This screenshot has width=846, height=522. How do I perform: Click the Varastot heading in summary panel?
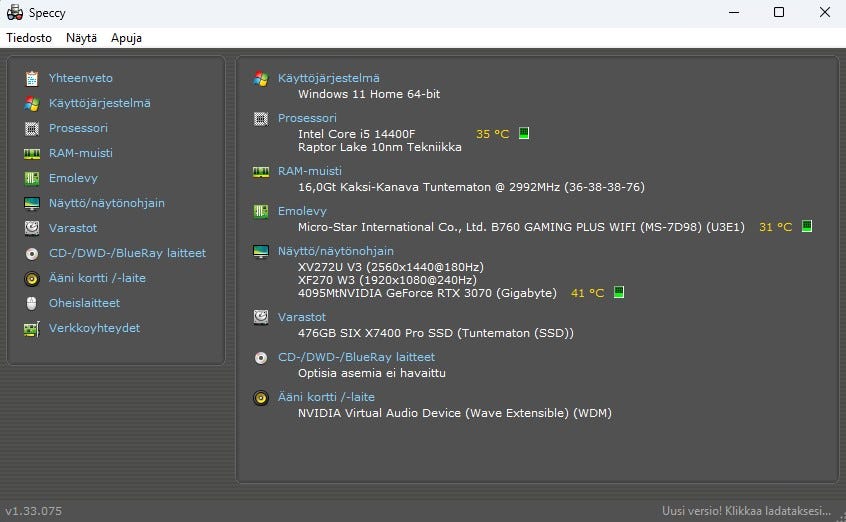pos(302,317)
